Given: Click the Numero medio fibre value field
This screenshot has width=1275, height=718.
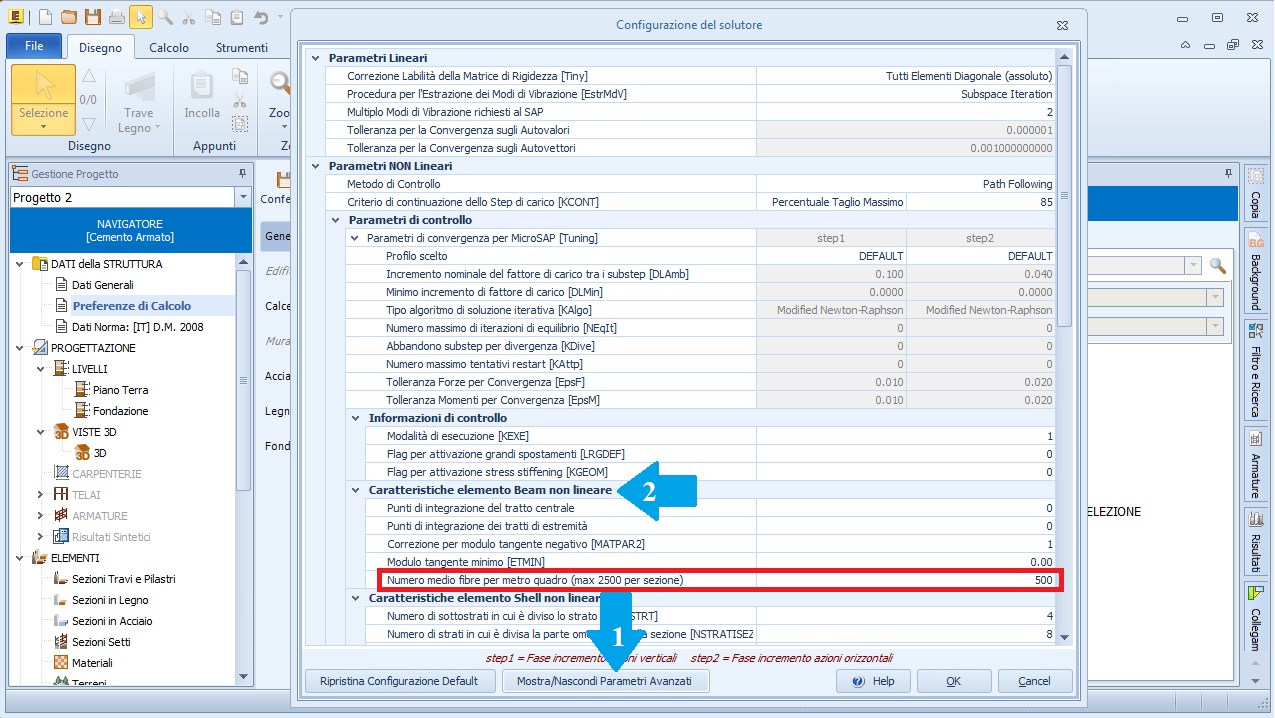Looking at the screenshot, I should pos(906,580).
